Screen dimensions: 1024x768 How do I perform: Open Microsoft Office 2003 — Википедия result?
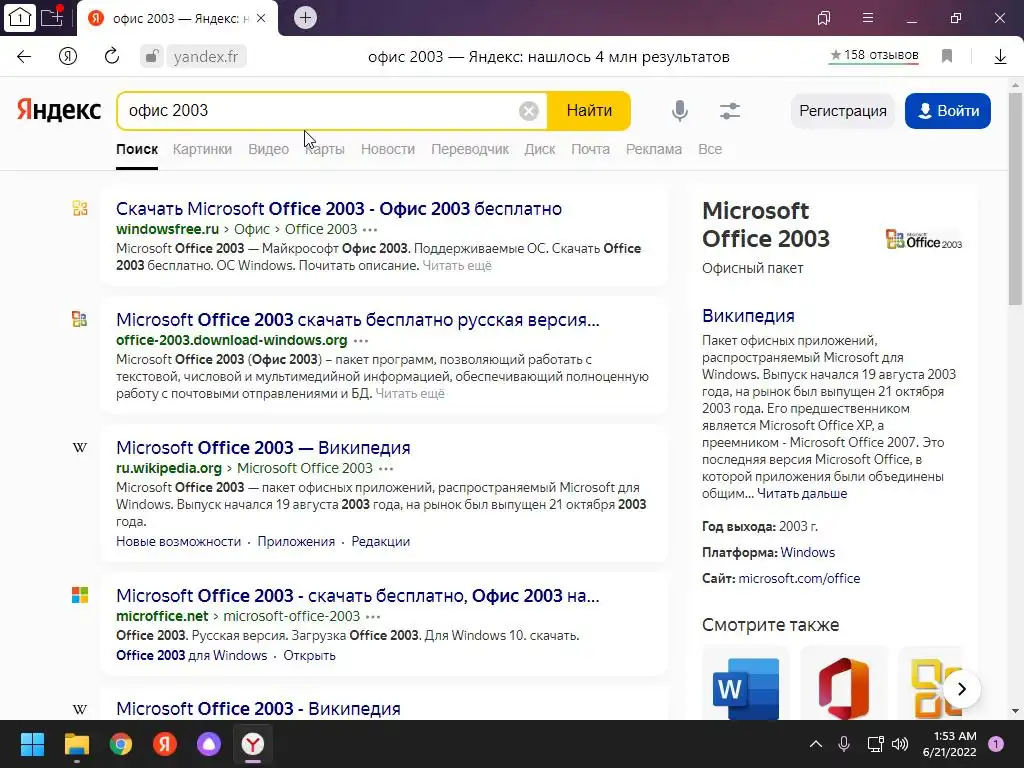pos(263,447)
